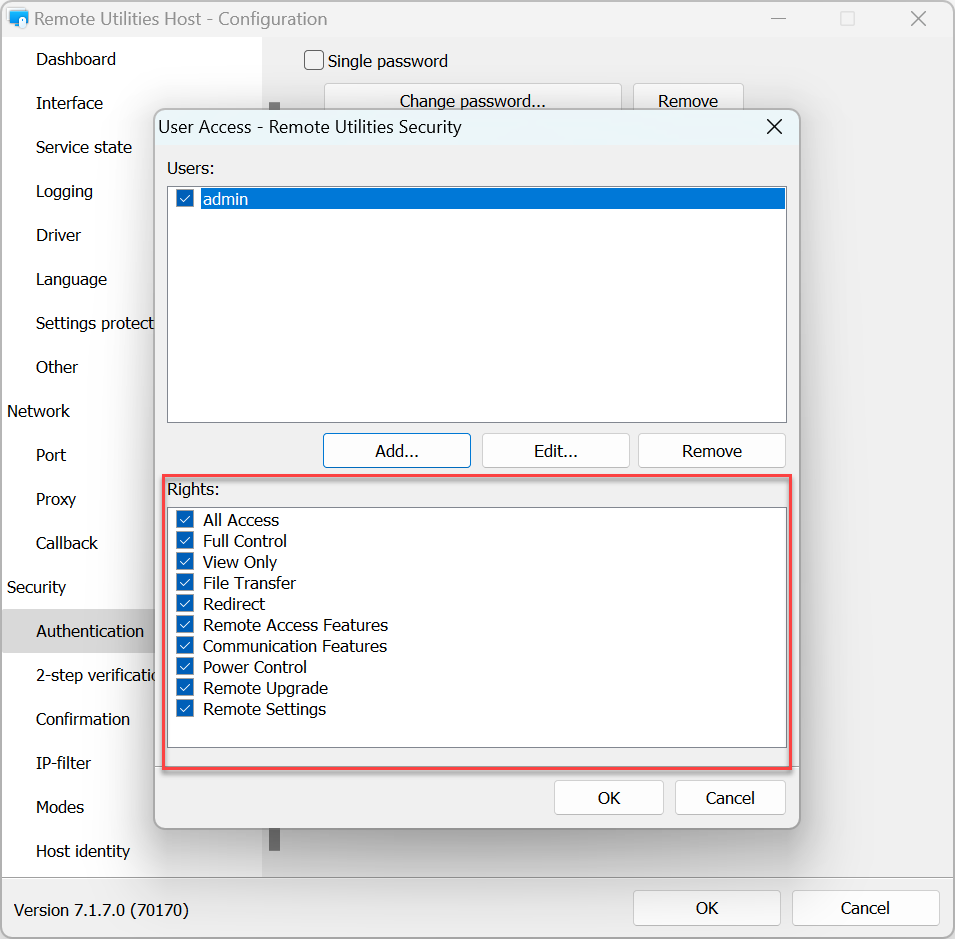955x939 pixels.
Task: Go to the Host identity settings
Action: pos(83,851)
